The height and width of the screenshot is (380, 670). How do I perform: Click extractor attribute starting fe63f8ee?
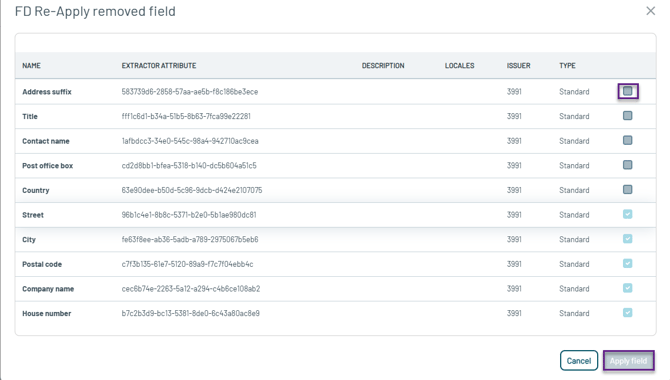click(x=190, y=239)
